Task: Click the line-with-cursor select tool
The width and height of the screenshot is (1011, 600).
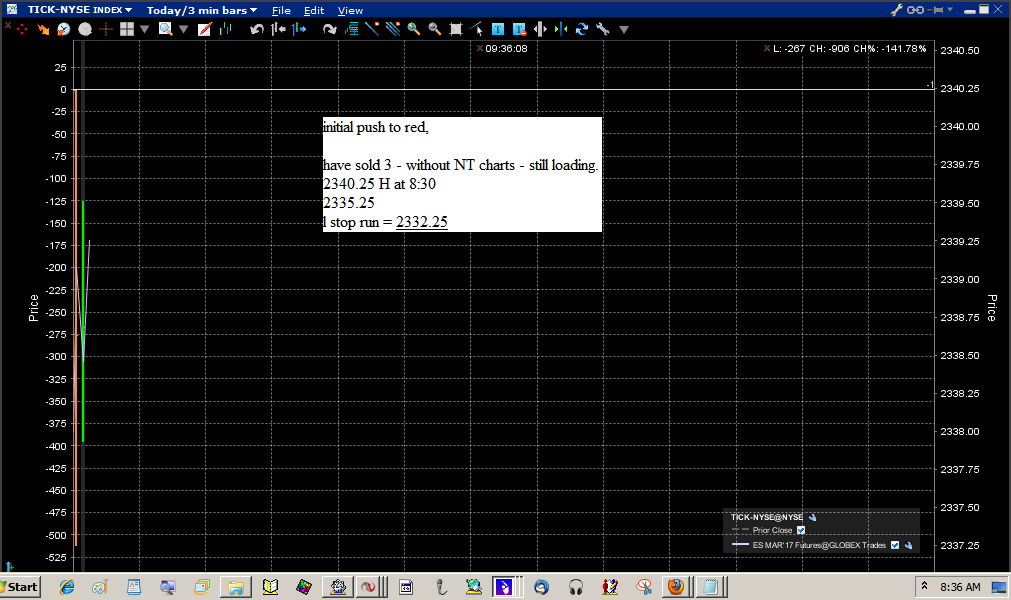Action: (x=476, y=29)
